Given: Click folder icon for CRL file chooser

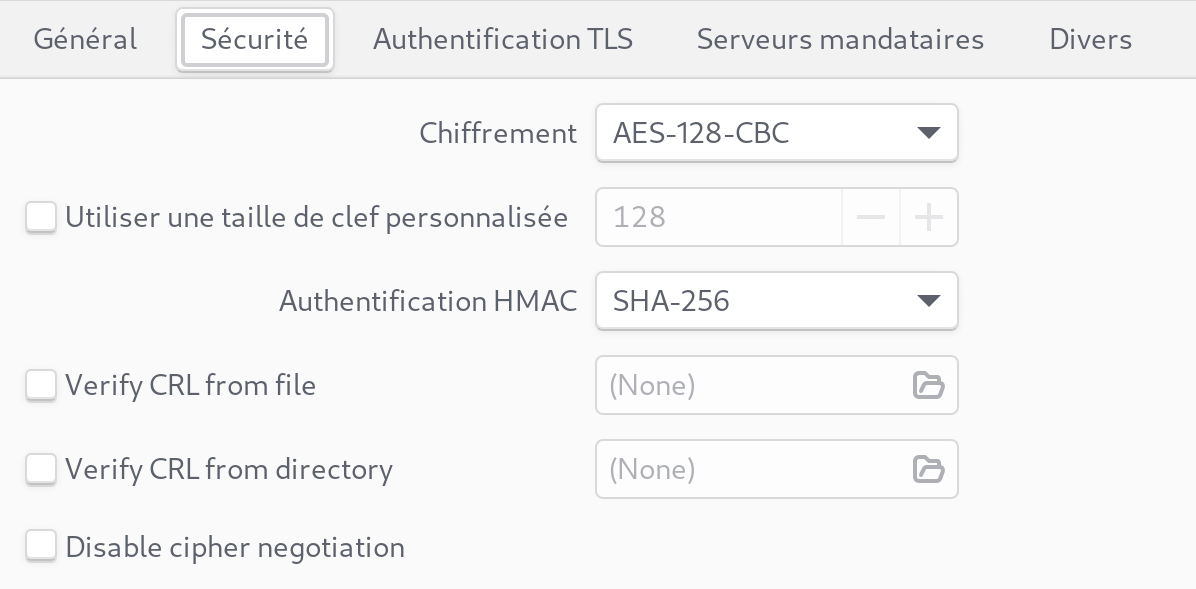Looking at the screenshot, I should (928, 385).
